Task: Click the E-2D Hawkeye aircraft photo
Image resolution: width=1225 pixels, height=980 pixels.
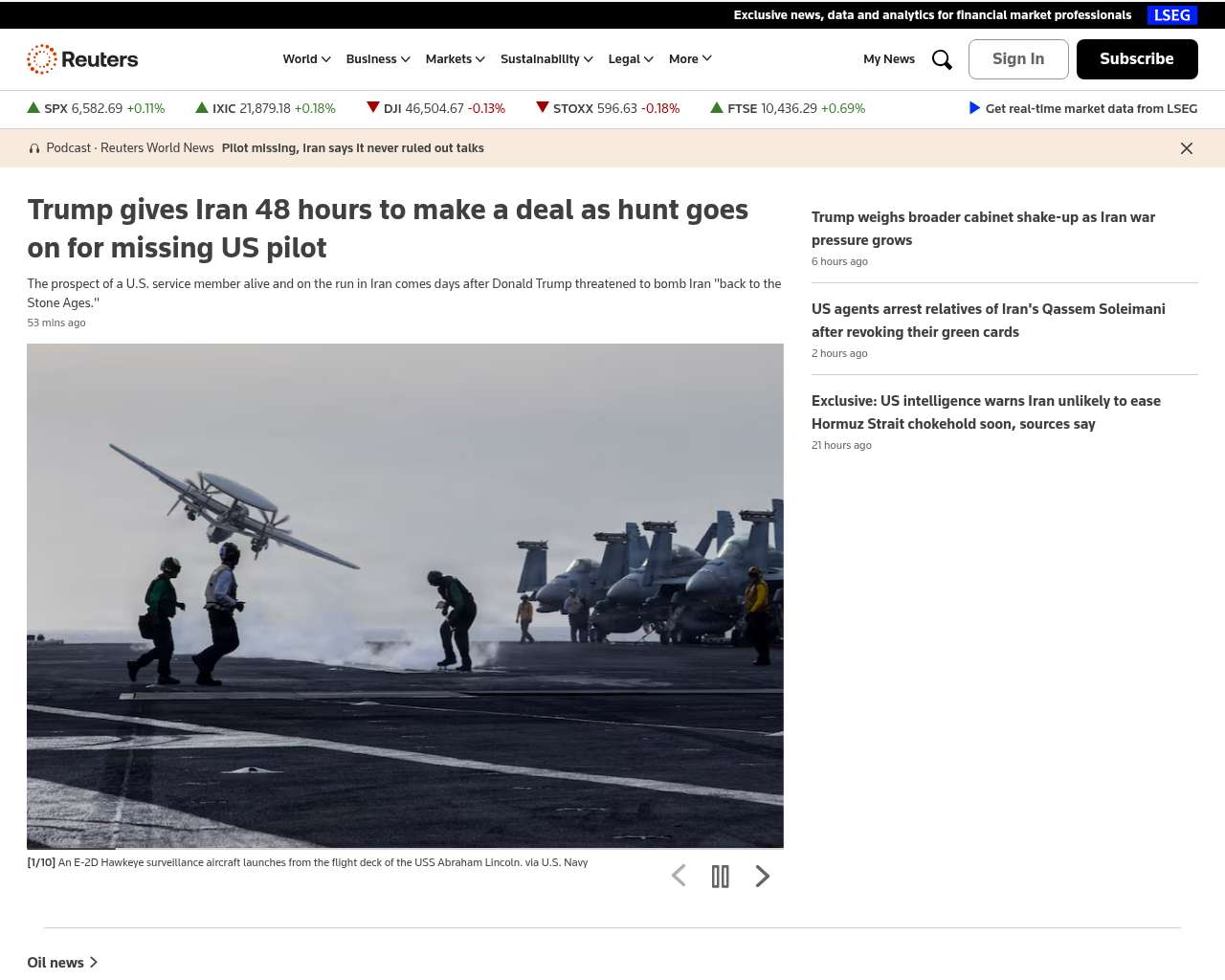Action: [x=405, y=595]
